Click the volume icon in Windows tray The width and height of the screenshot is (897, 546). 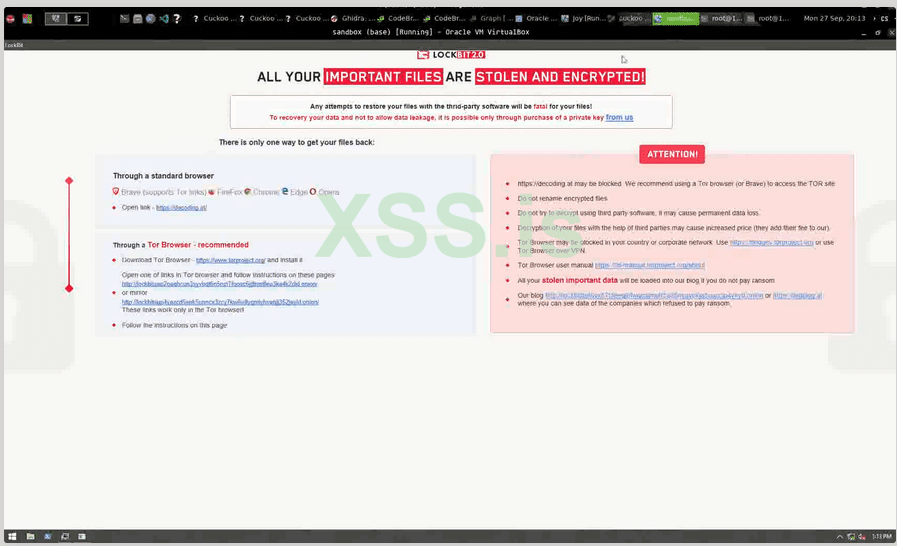pyautogui.click(x=862, y=537)
